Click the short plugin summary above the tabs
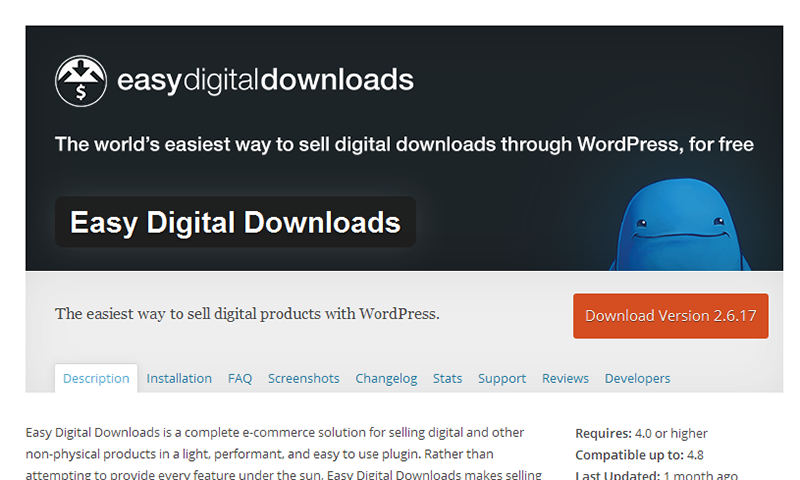 click(247, 314)
